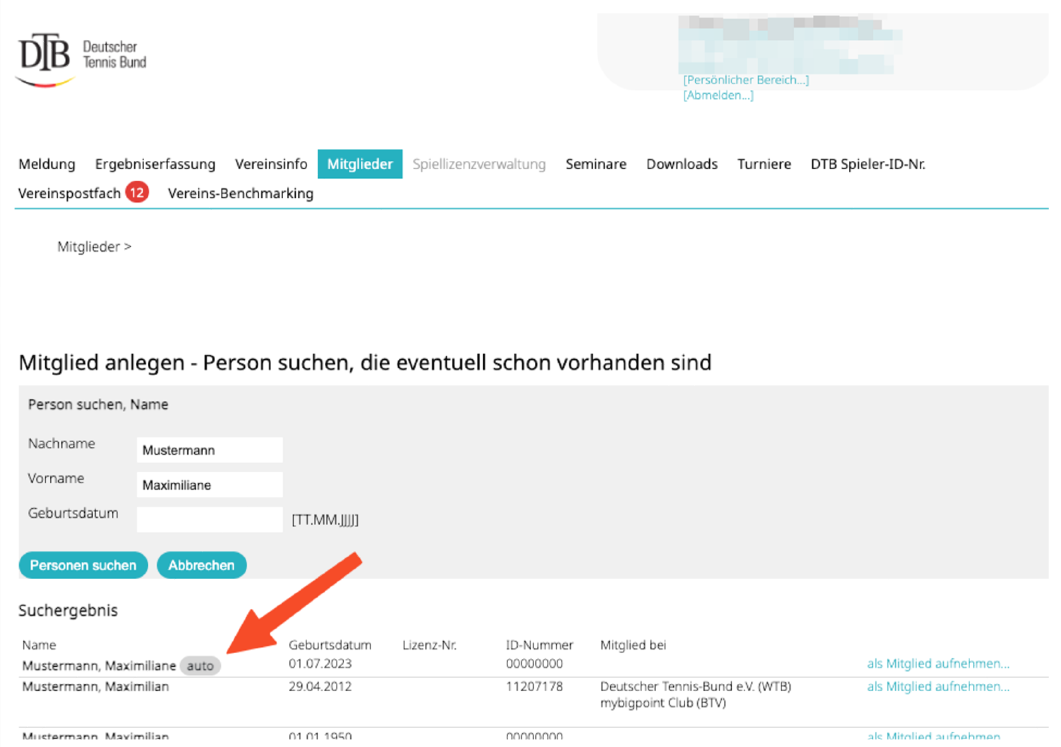Click the Abmelden logout link

coord(718,96)
